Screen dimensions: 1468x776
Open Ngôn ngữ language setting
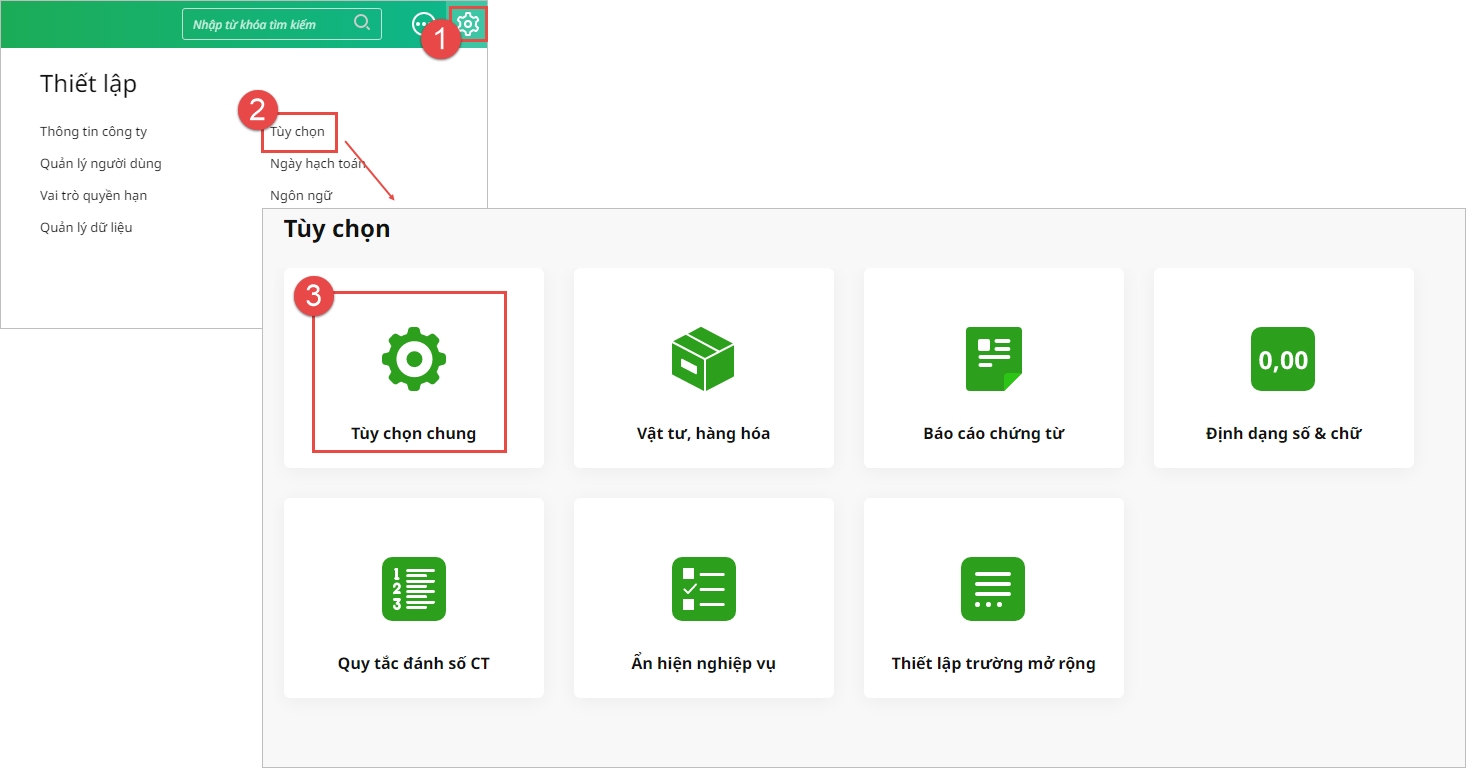(x=301, y=196)
